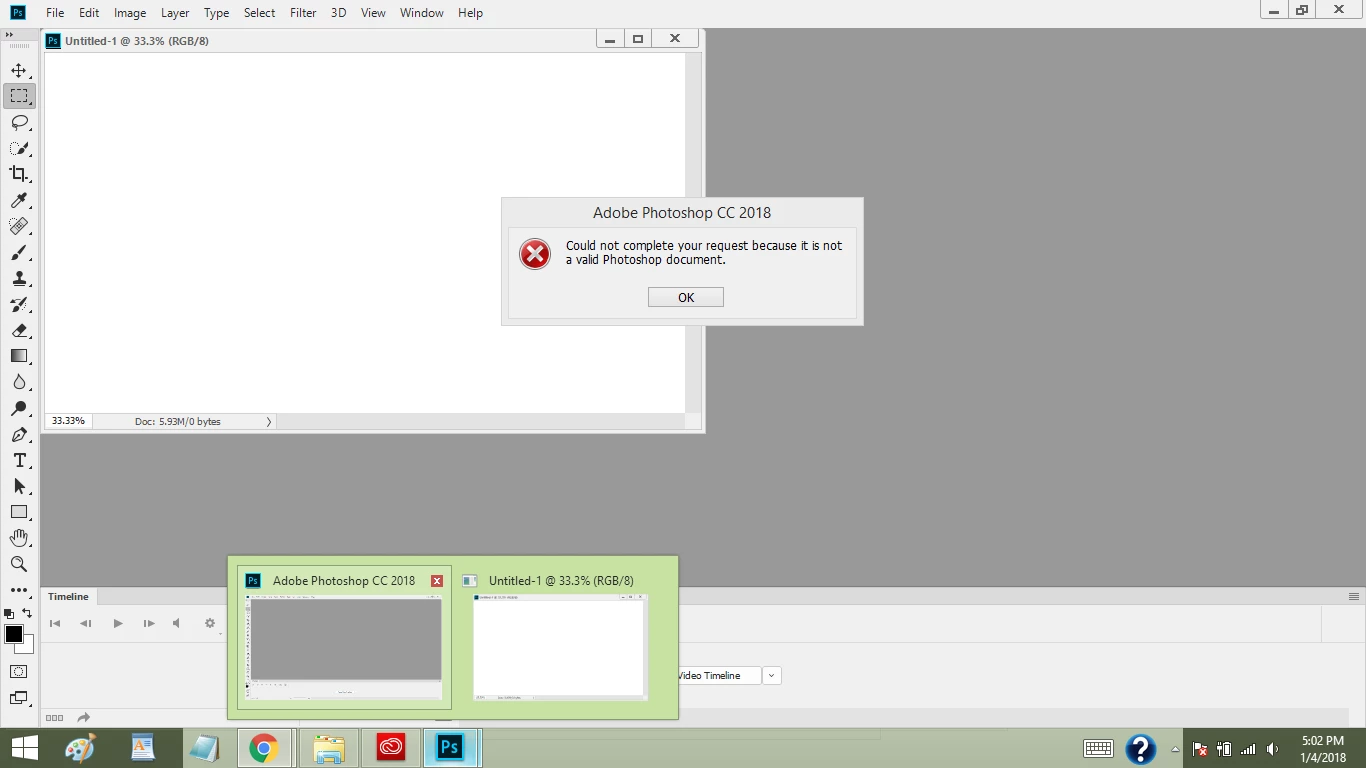
Task: Select the History Brush tool
Action: pyautogui.click(x=19, y=305)
